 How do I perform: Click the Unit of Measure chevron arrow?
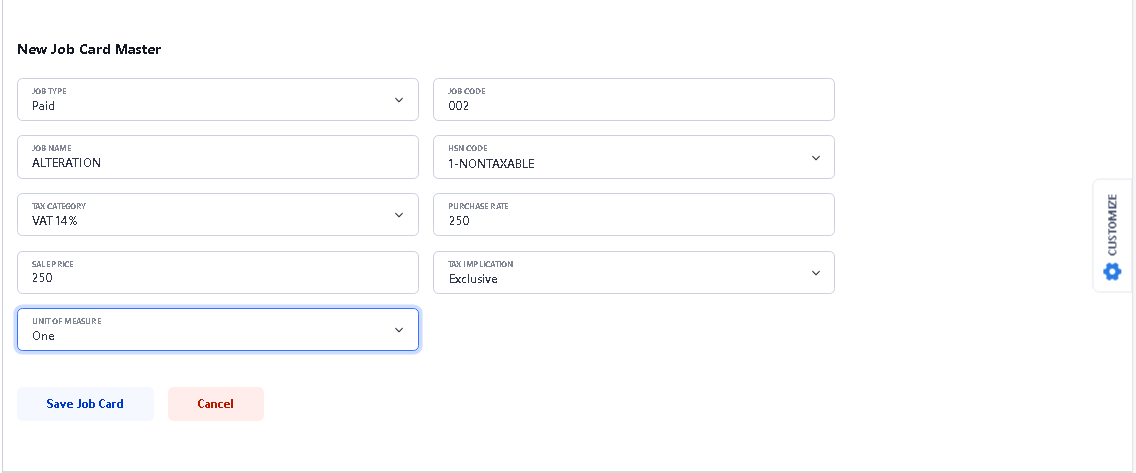(x=398, y=330)
